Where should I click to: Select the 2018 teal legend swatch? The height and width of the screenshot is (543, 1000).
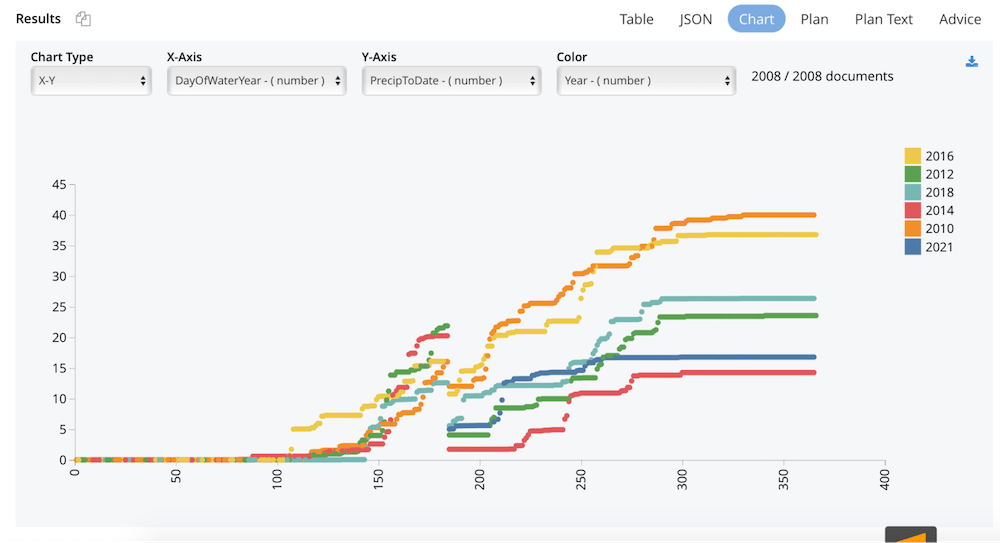tap(913, 192)
